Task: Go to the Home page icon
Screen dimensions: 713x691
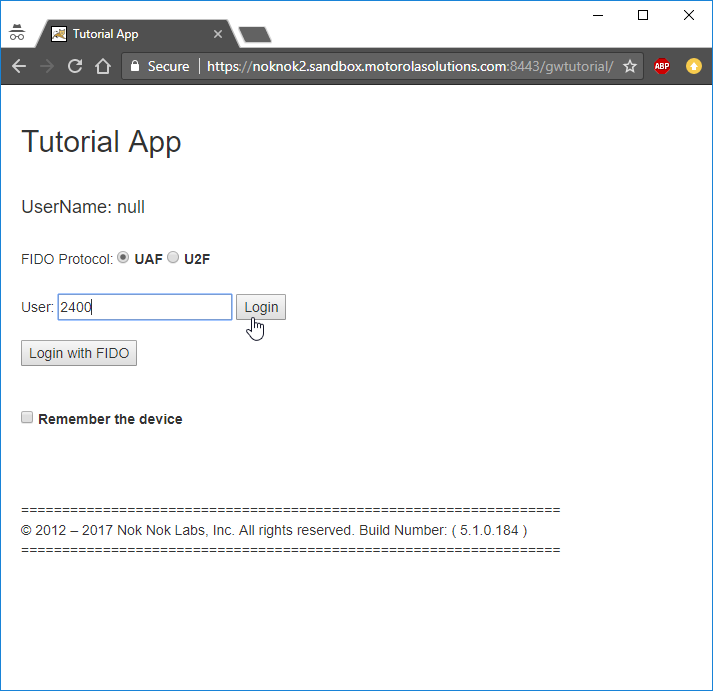Action: coord(103,66)
